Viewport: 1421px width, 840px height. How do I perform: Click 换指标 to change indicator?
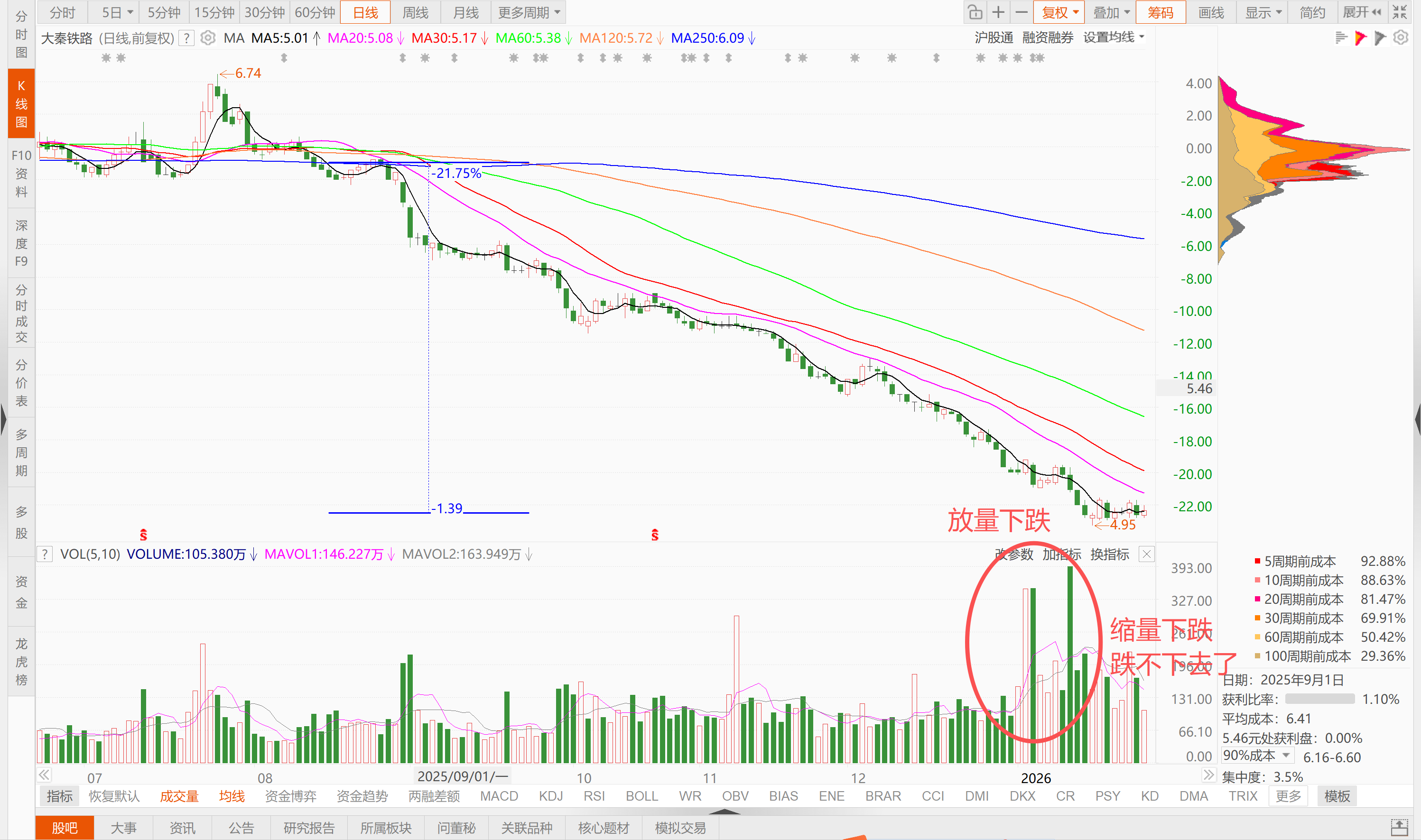tap(1109, 554)
